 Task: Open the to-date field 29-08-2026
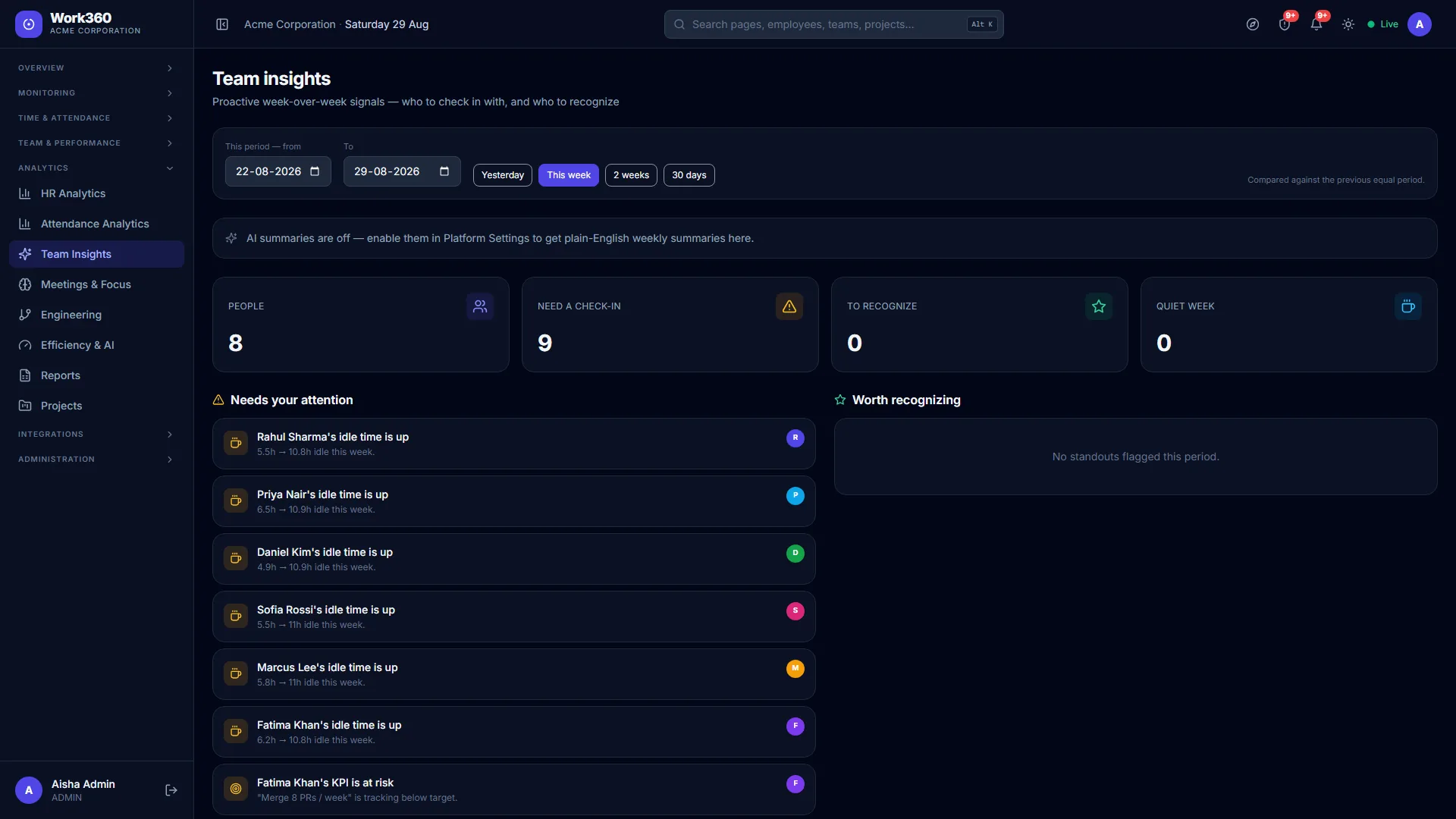click(x=402, y=171)
